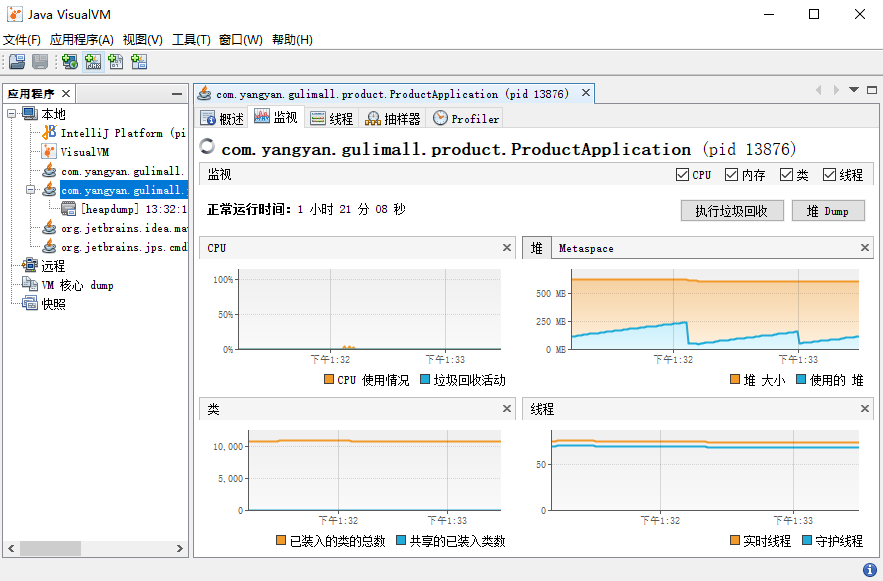Open the 窗口(W) menu

(x=240, y=40)
